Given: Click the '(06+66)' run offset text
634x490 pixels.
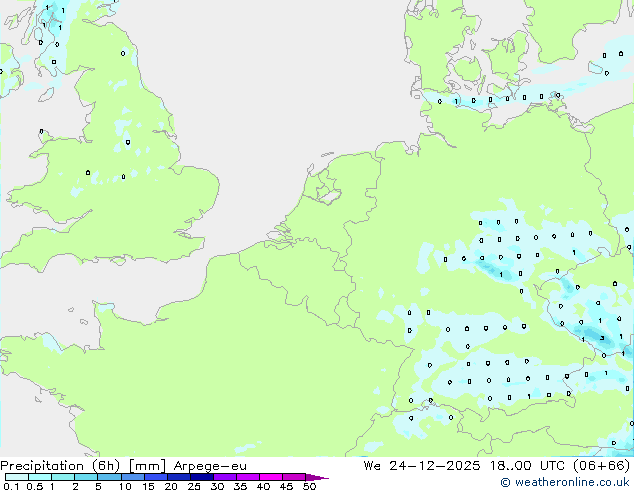Looking at the screenshot, I should (601, 465).
